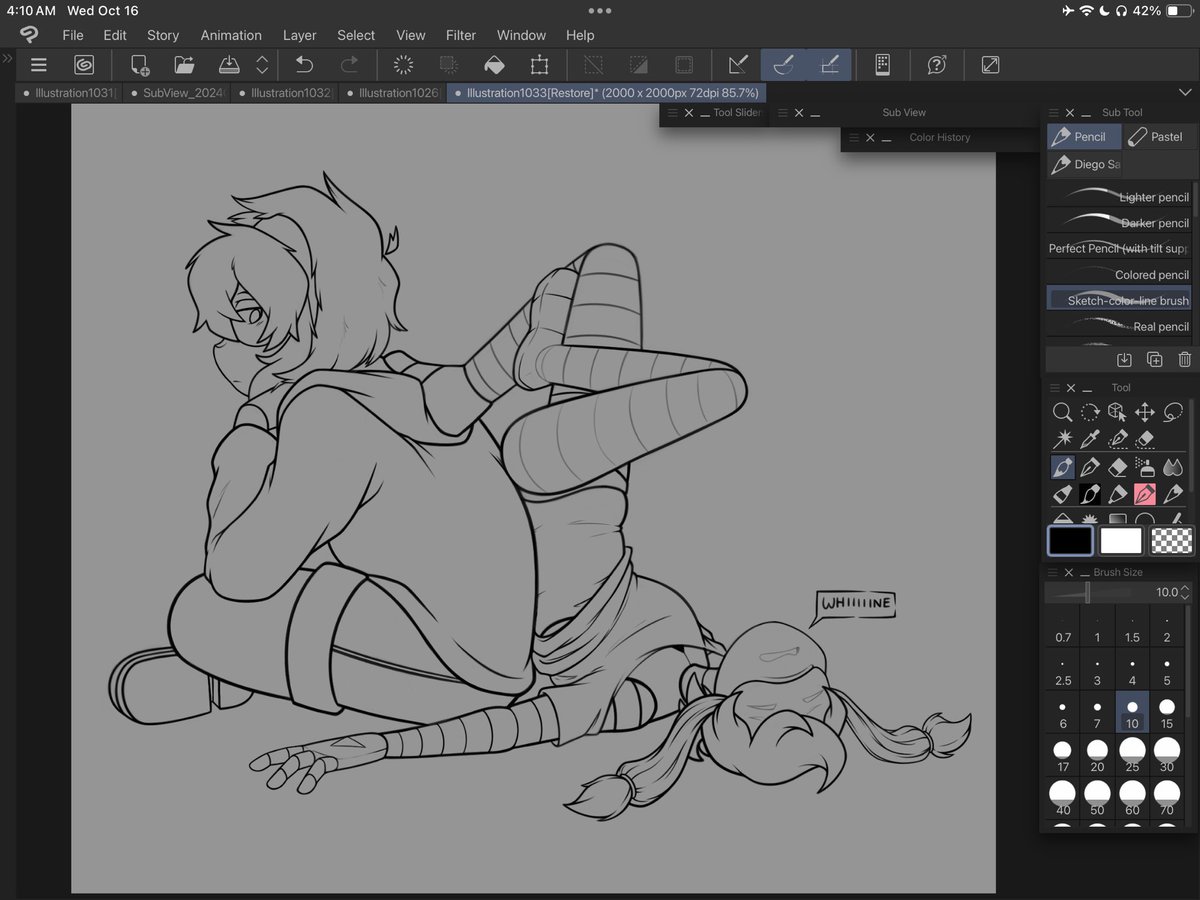Select the Lasso selection tool

pyautogui.click(x=1173, y=412)
